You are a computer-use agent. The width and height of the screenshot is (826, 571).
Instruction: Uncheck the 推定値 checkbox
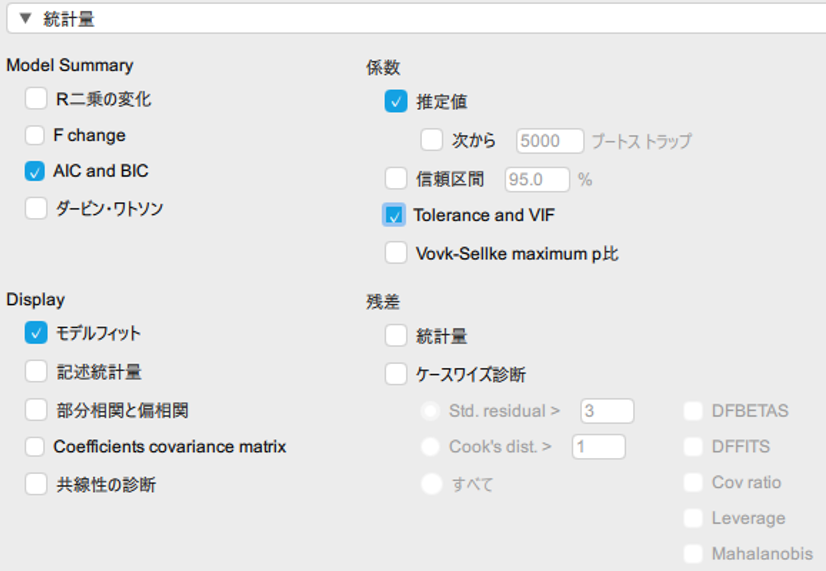click(396, 101)
